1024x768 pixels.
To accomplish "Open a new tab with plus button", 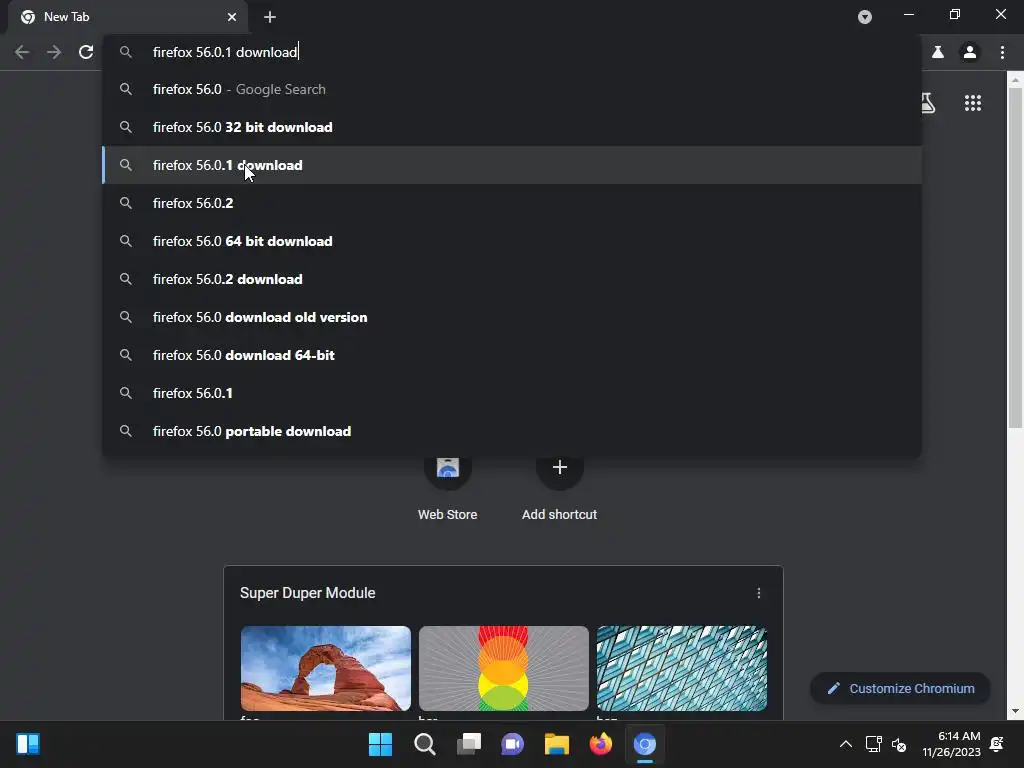I will pos(270,17).
